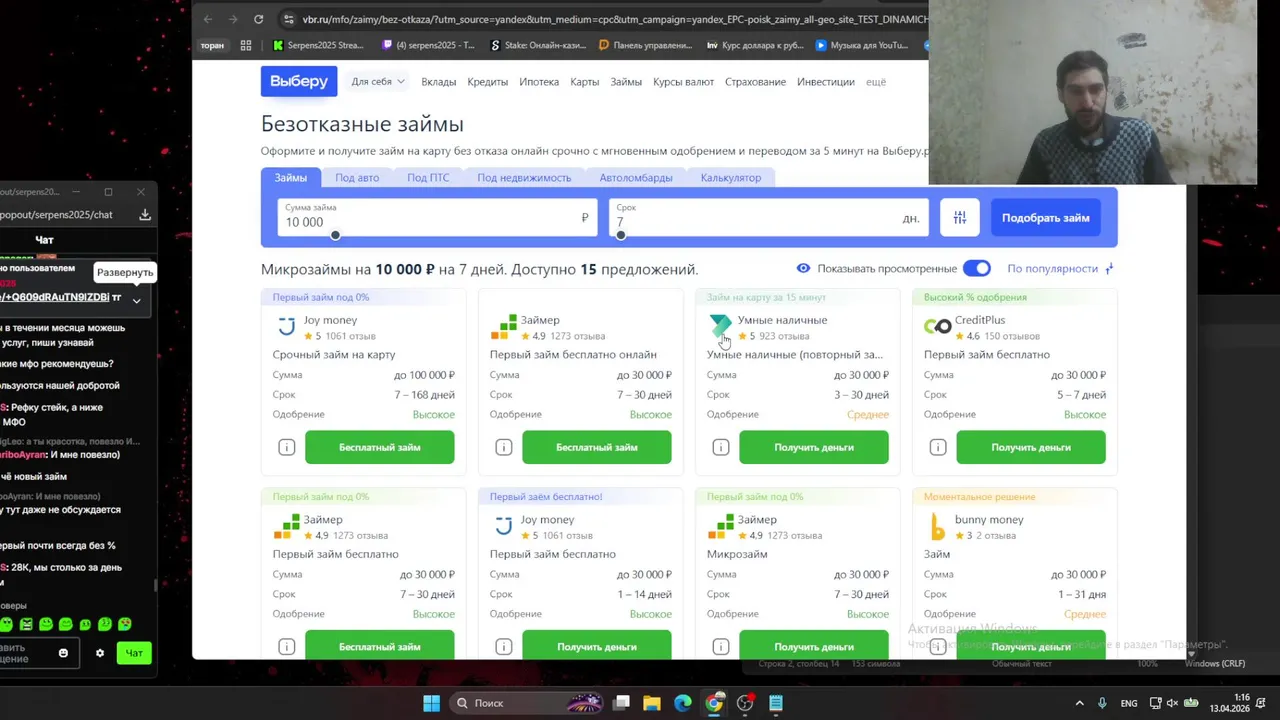Open ENG language switcher in tray

(1129, 703)
